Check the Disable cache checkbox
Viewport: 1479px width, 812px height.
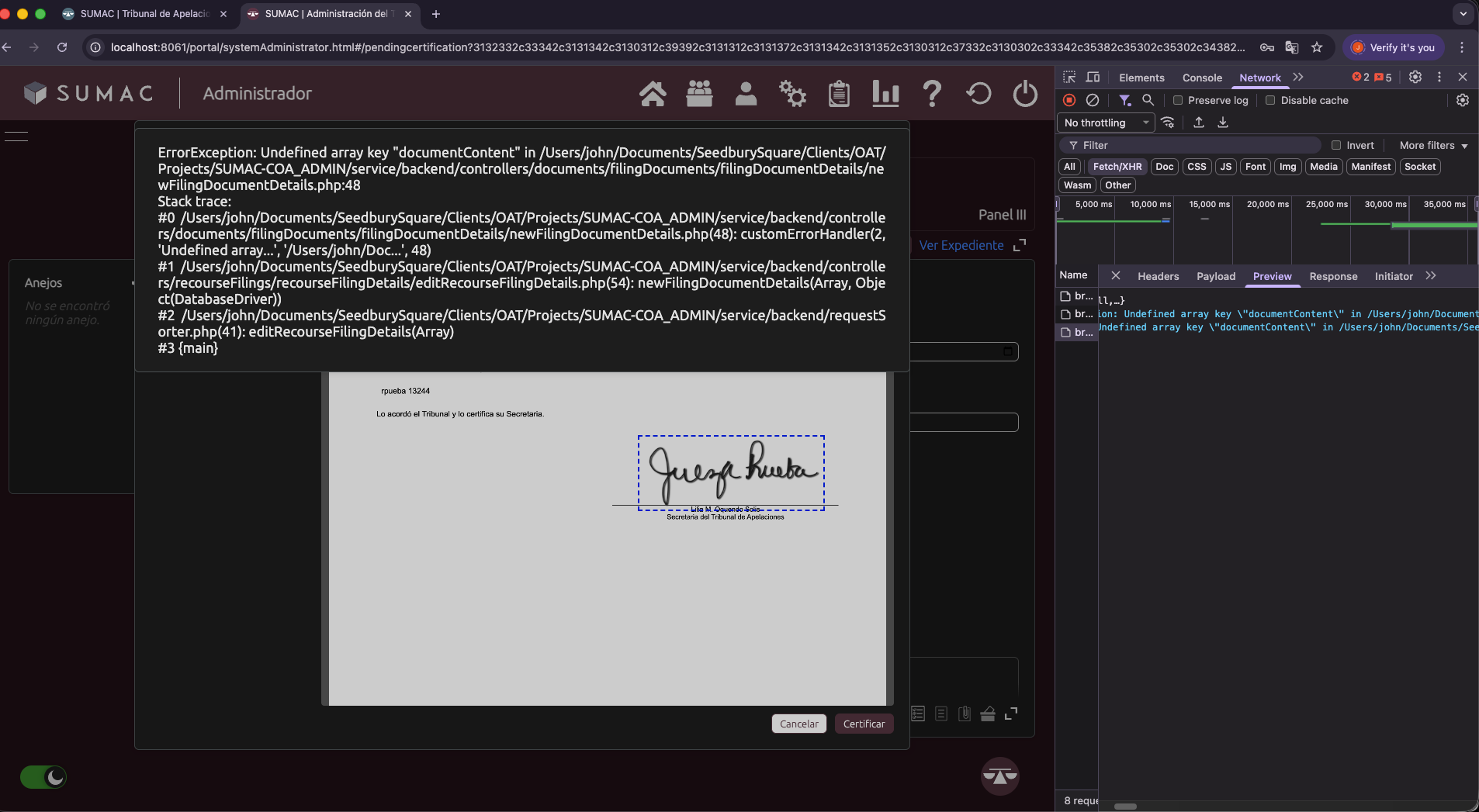click(x=1270, y=100)
